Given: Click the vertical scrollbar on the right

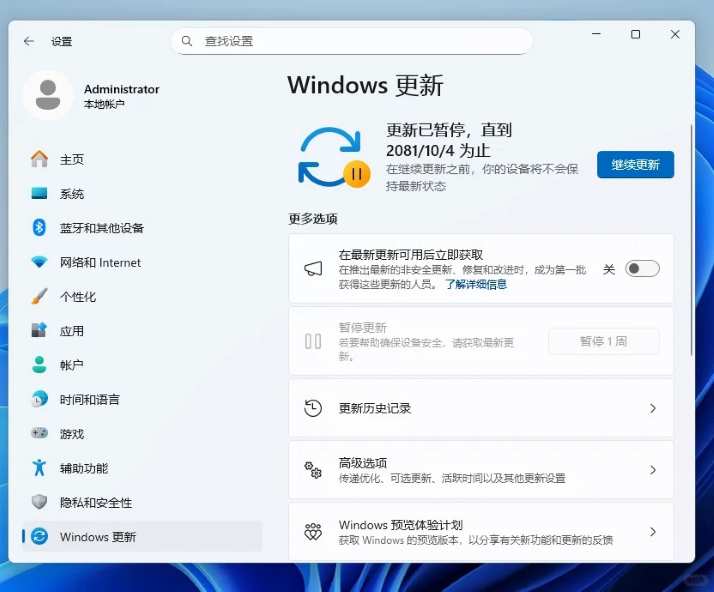Looking at the screenshot, I should pyautogui.click(x=691, y=239).
